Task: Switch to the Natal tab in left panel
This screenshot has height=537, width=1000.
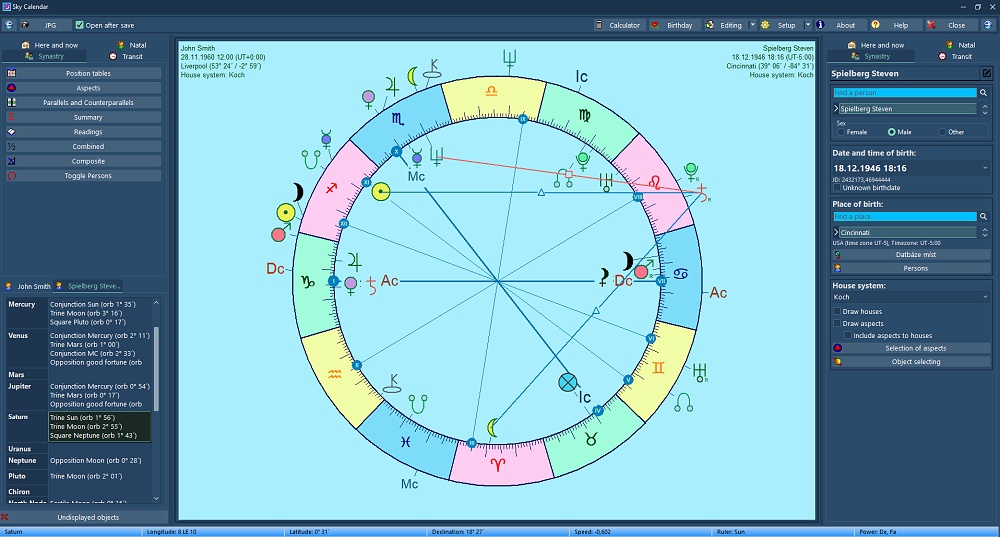Action: pos(131,45)
